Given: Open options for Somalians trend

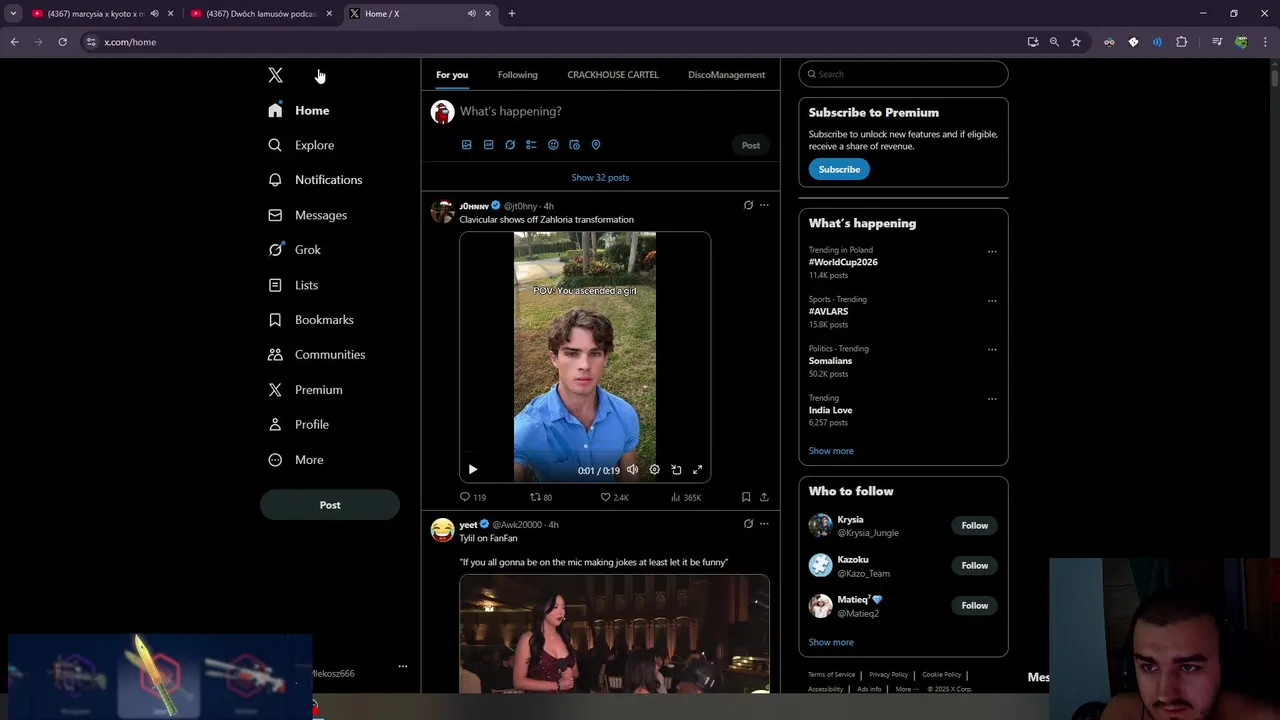Looking at the screenshot, I should 992,350.
